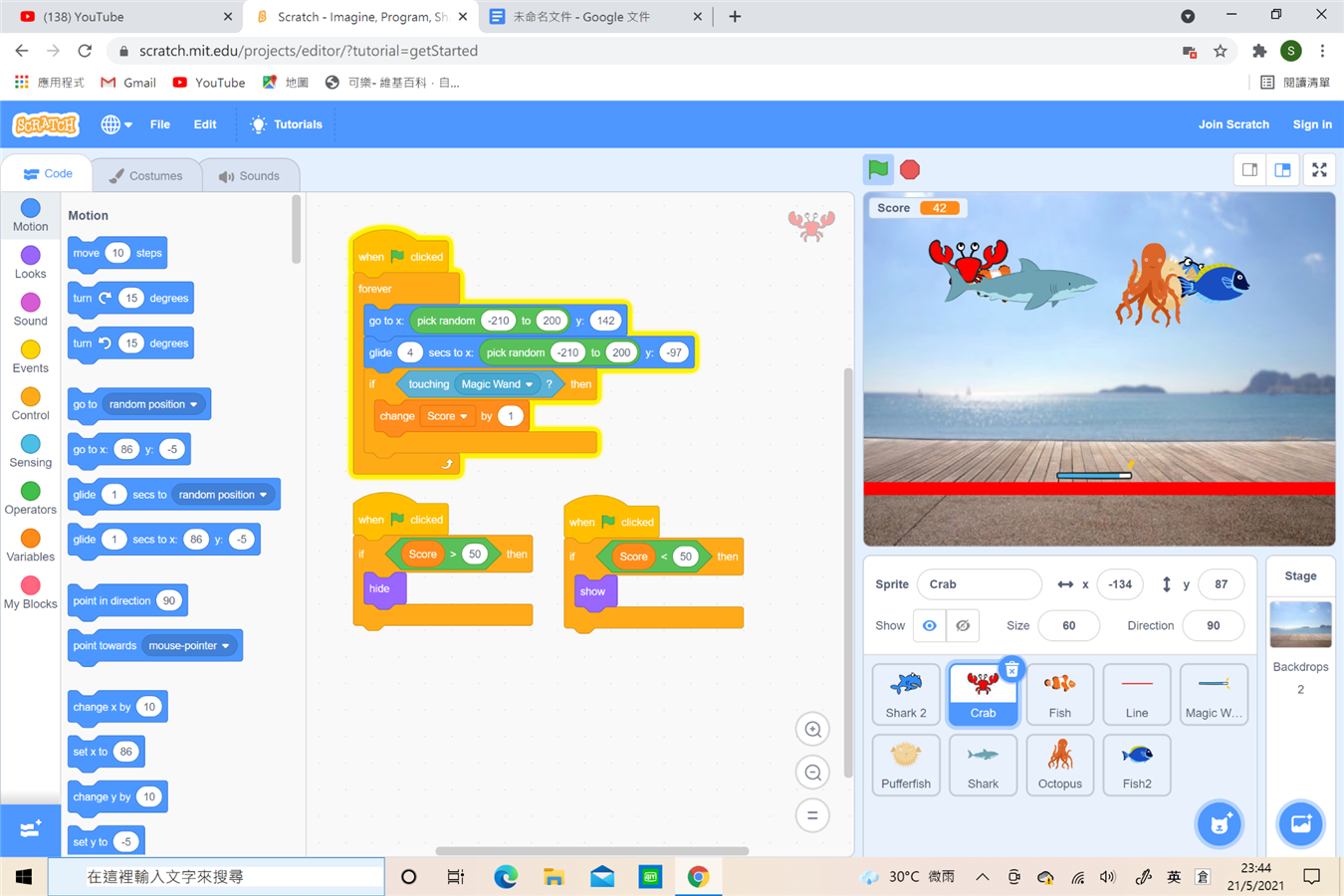Switch to the Costumes tab
This screenshot has height=896, width=1344.
pyautogui.click(x=146, y=175)
